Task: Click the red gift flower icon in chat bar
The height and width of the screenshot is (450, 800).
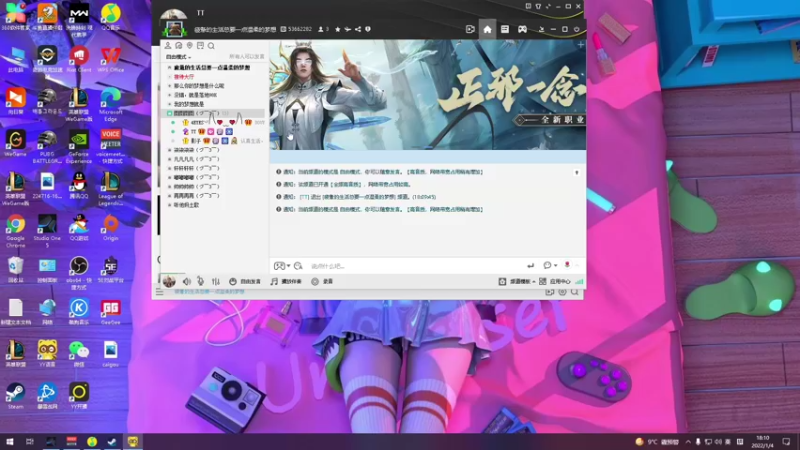Action: pyautogui.click(x=567, y=265)
